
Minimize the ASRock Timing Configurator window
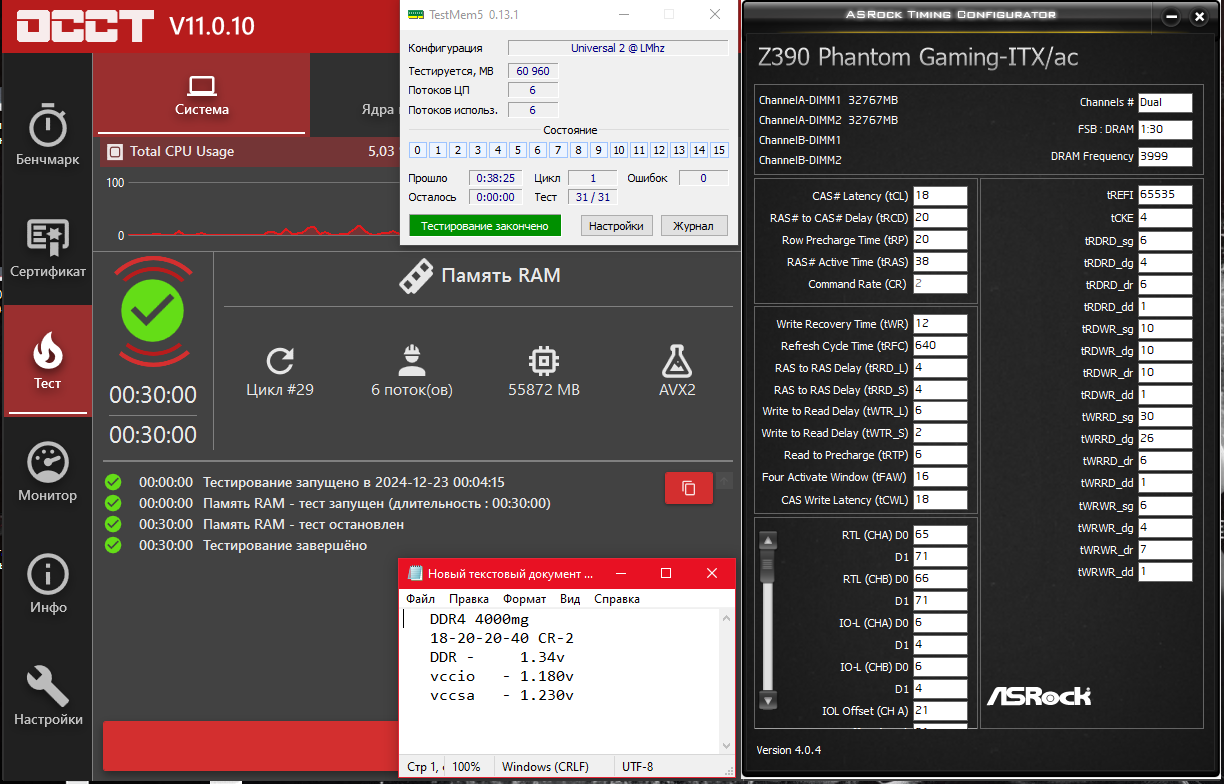[1171, 17]
